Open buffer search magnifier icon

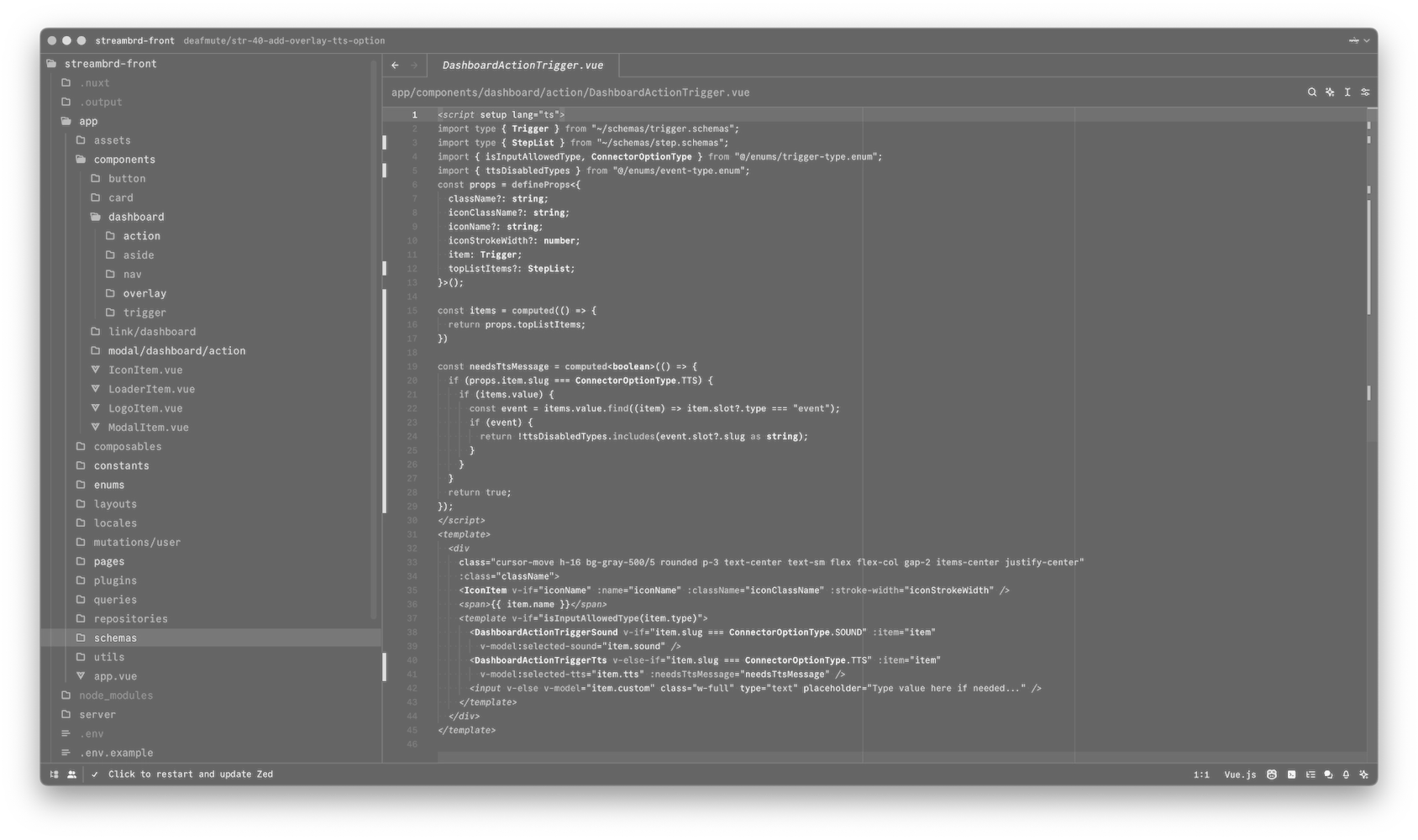(x=1311, y=92)
